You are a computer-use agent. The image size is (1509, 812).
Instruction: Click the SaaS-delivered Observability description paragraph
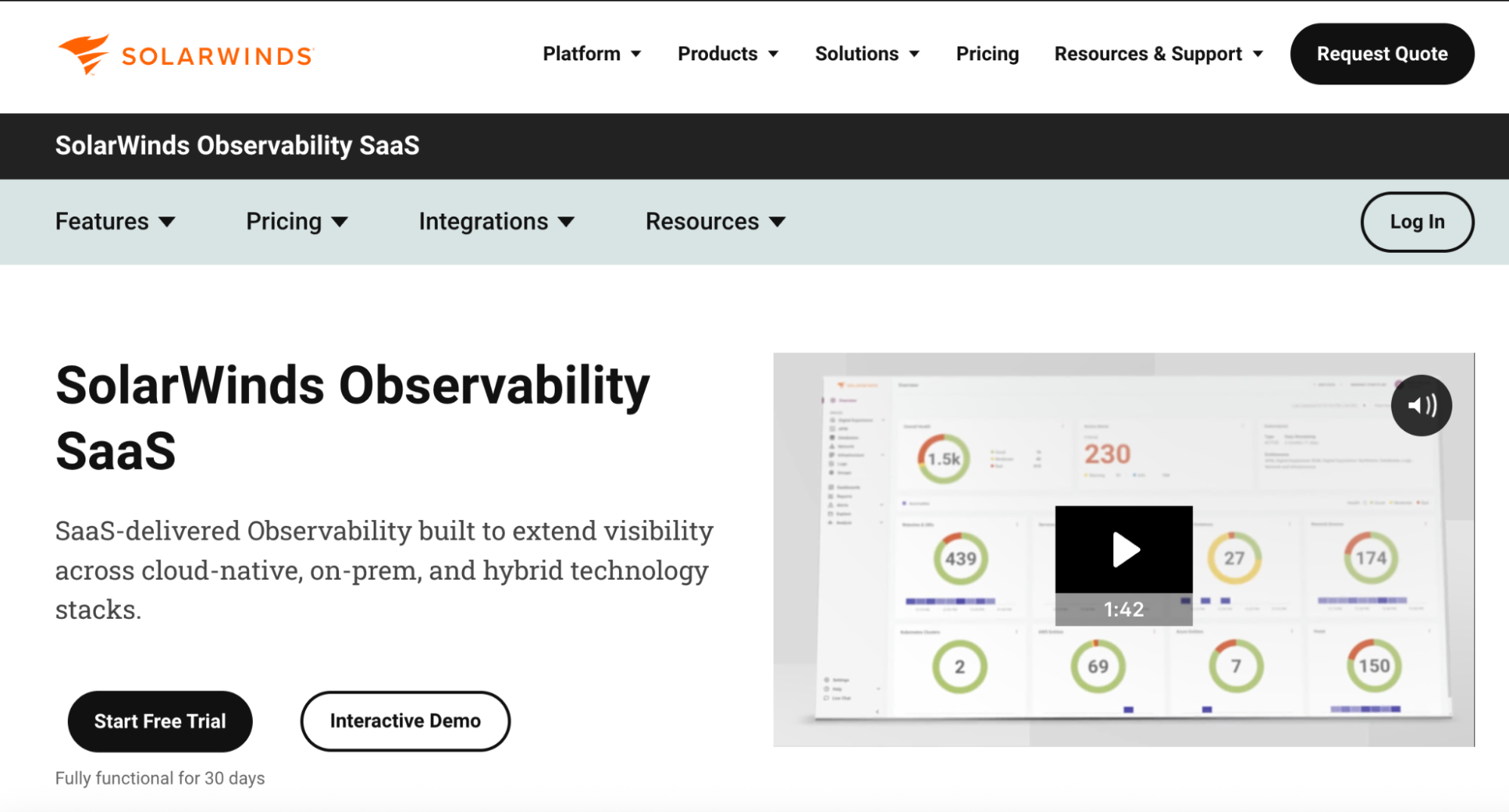(x=384, y=571)
